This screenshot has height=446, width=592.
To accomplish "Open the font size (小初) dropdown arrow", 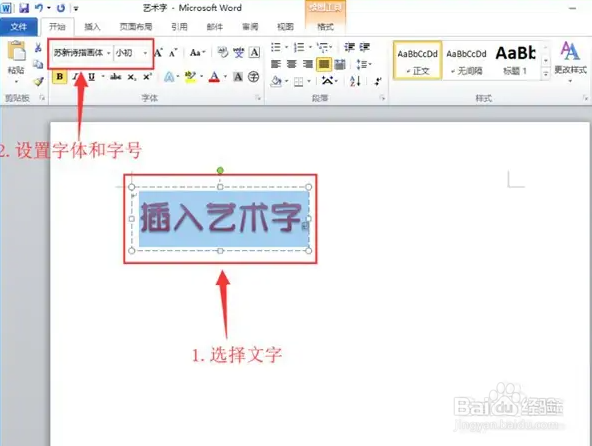I will click(x=145, y=53).
